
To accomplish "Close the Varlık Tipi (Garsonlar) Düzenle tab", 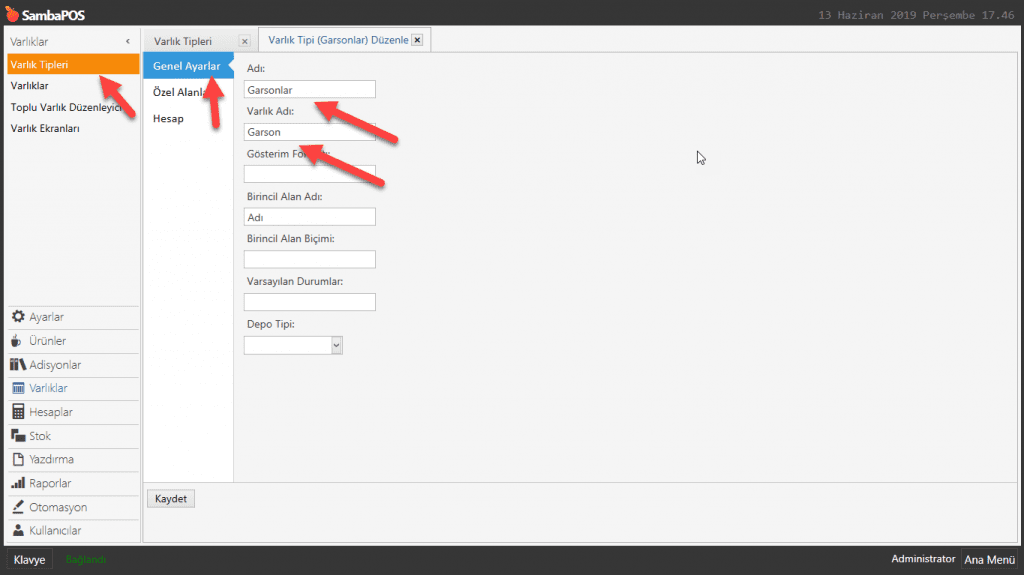I will 417,40.
